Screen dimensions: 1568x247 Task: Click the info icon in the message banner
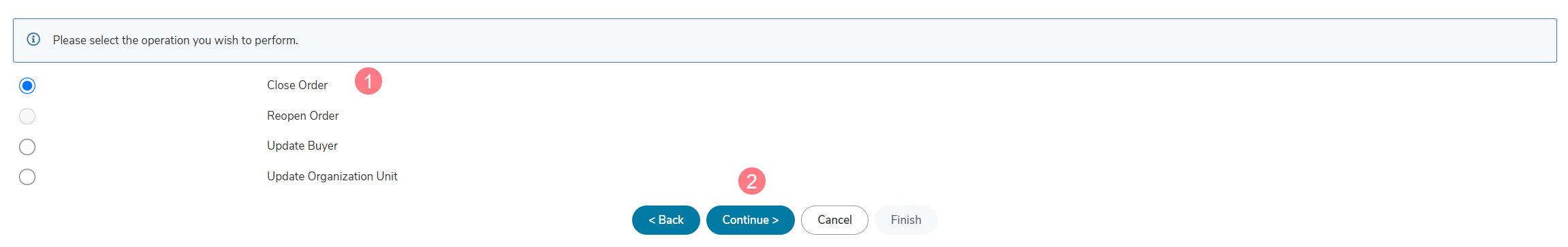pyautogui.click(x=33, y=39)
